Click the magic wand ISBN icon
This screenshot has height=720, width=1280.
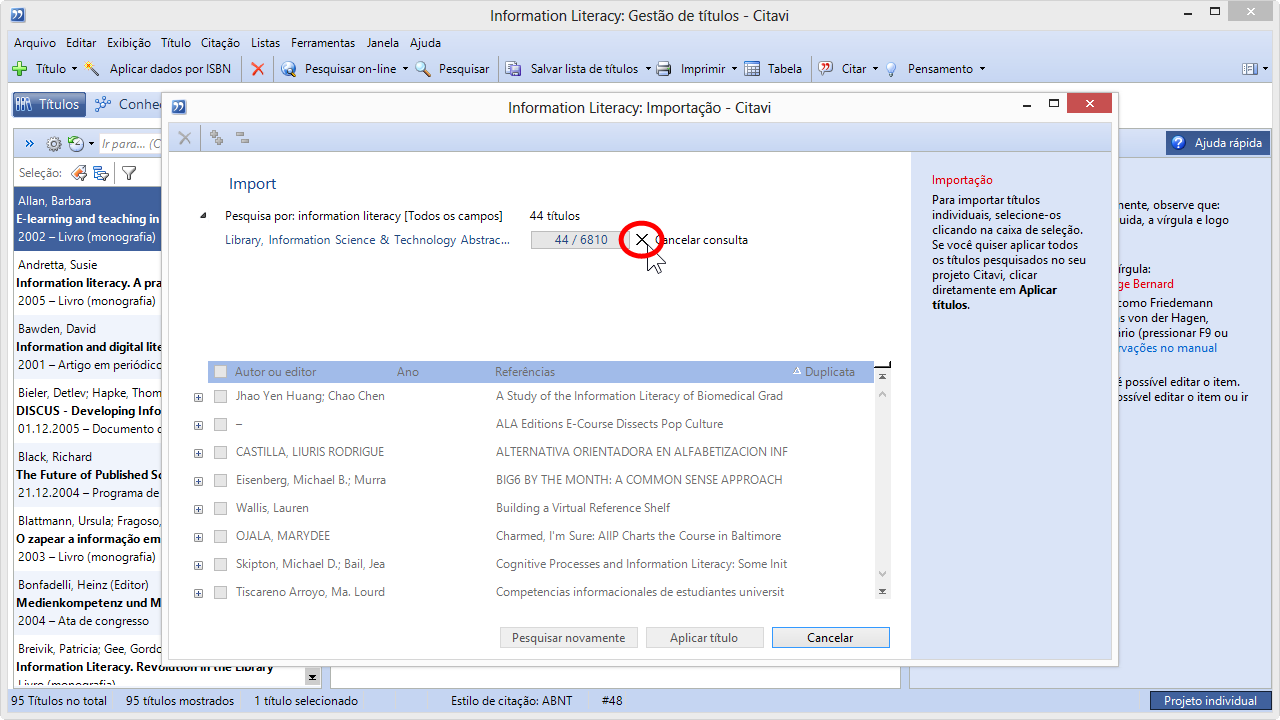tap(93, 69)
